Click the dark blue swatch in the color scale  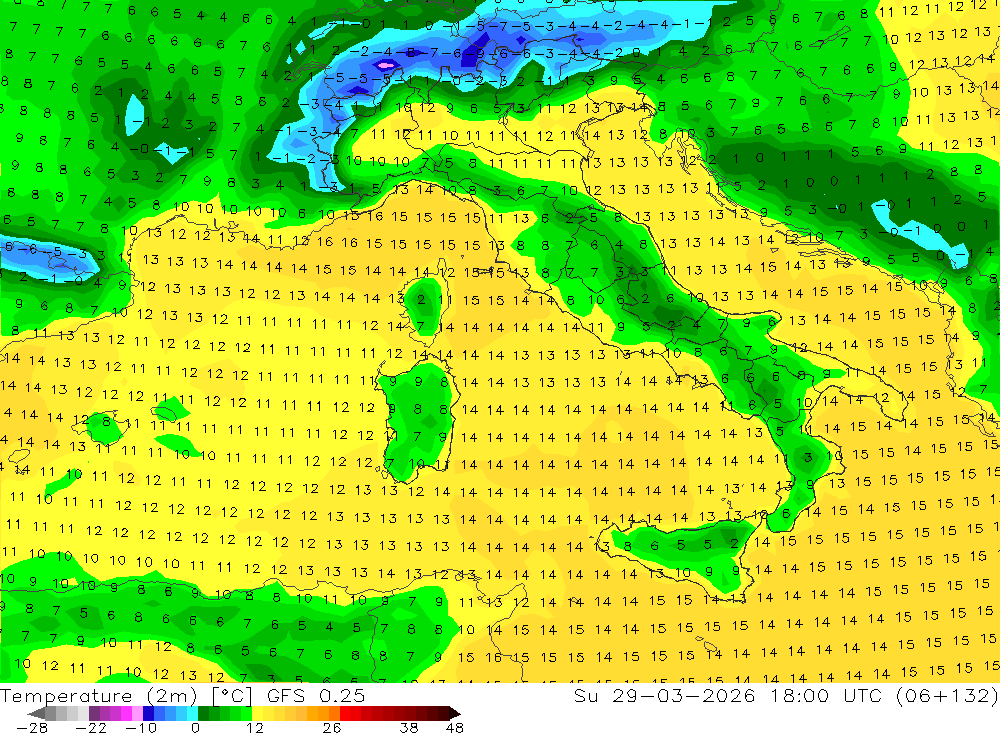148,713
